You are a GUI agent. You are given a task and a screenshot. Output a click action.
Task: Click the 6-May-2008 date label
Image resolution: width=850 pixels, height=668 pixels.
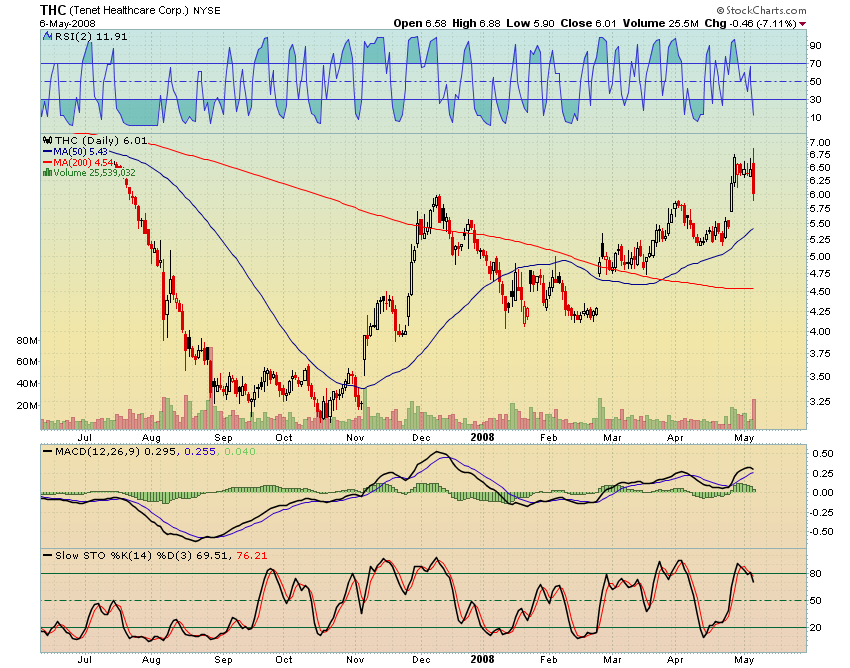(67, 23)
